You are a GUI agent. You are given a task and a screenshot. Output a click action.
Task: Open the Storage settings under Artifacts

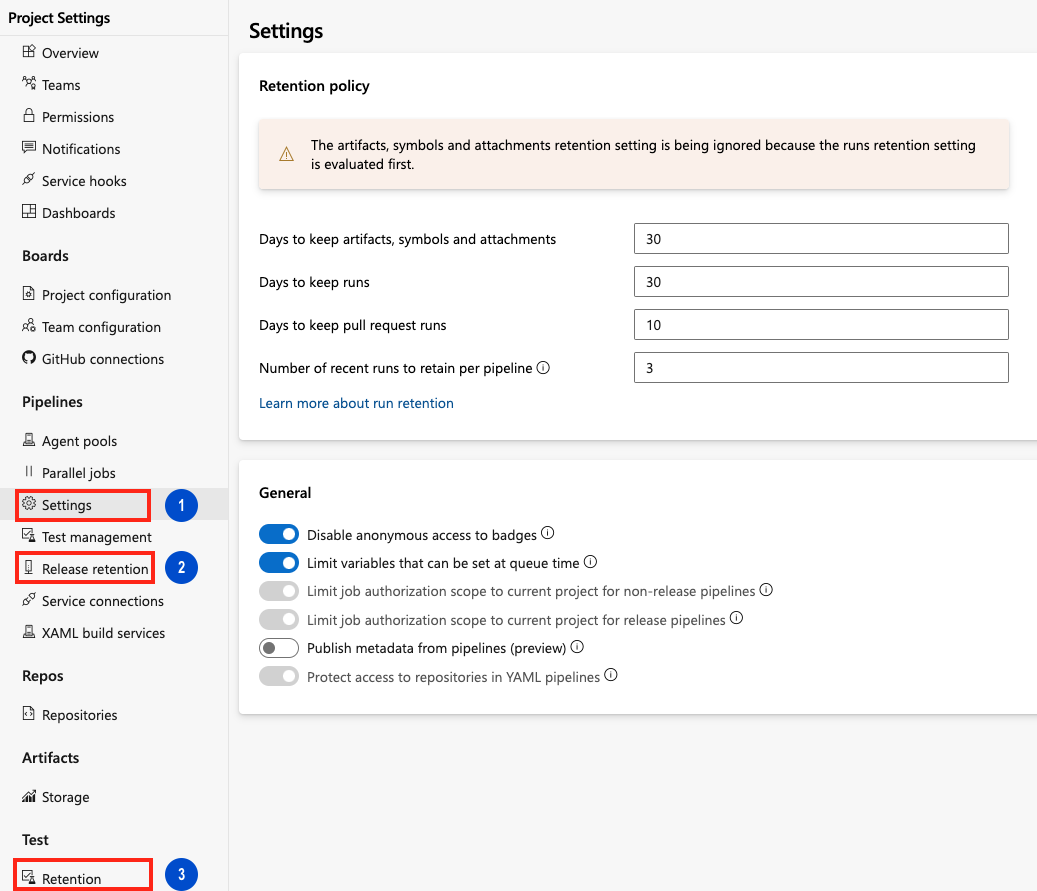(x=66, y=797)
